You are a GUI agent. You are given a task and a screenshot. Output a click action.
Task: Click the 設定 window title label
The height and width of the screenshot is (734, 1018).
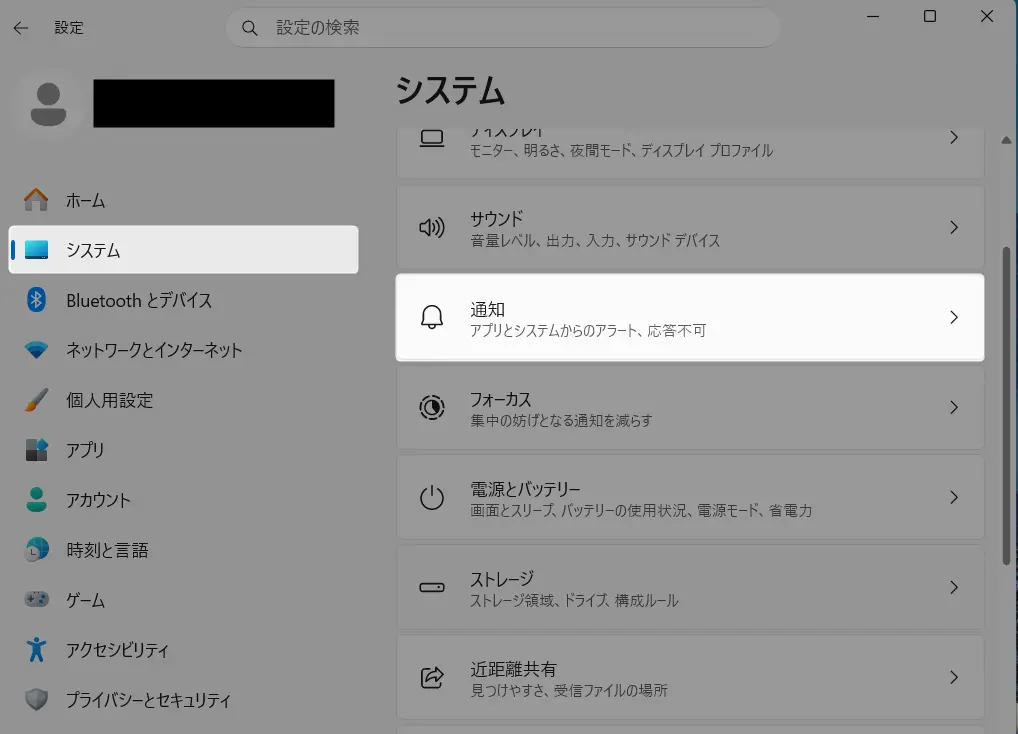pos(69,28)
